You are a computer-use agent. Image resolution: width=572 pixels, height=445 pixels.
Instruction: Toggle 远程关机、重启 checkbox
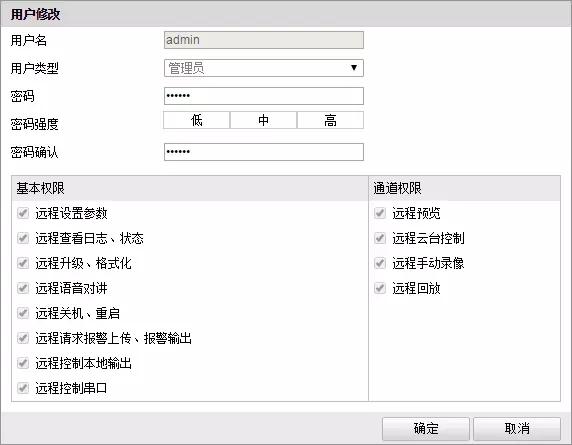pos(23,313)
